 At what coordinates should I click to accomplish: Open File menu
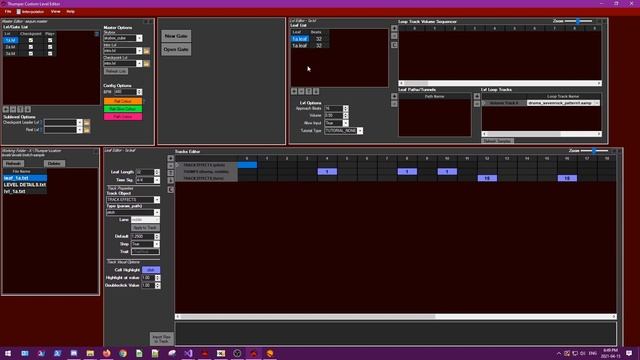8,11
